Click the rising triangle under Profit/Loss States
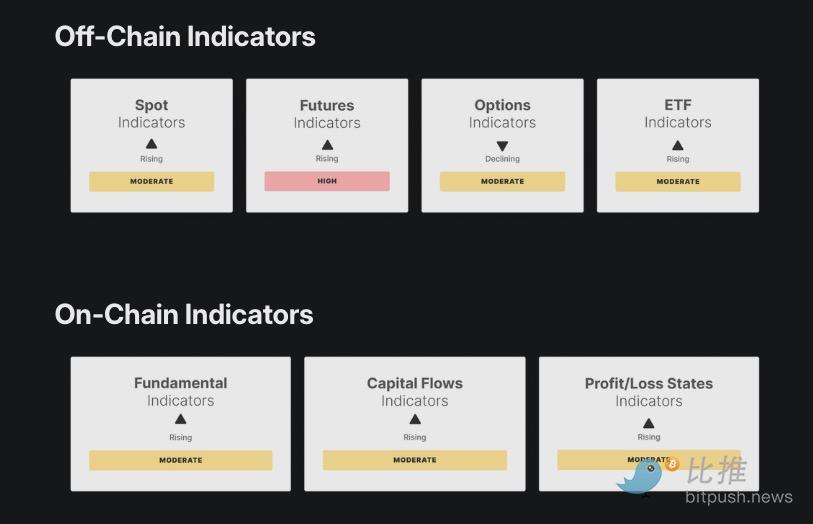Viewport: 813px width, 524px height. [x=649, y=423]
